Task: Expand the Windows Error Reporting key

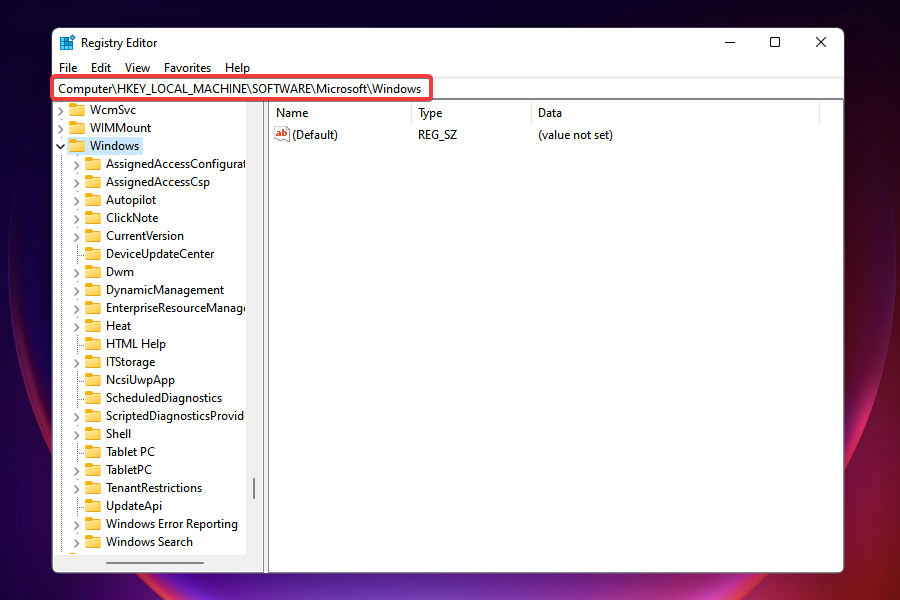Action: (76, 524)
